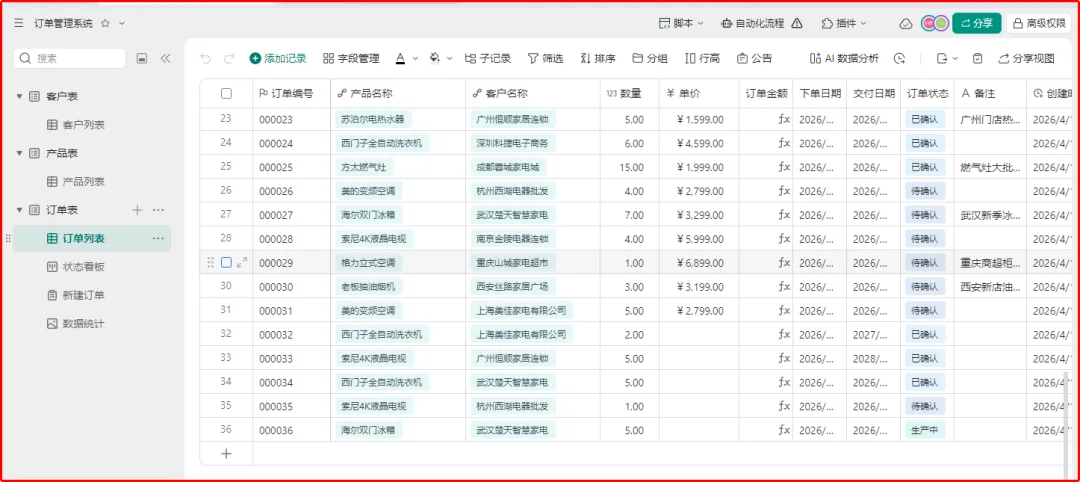Viewport: 1080px width, 482px height.
Task: Click the 生产中 status tag in row 000036
Action: (924, 430)
